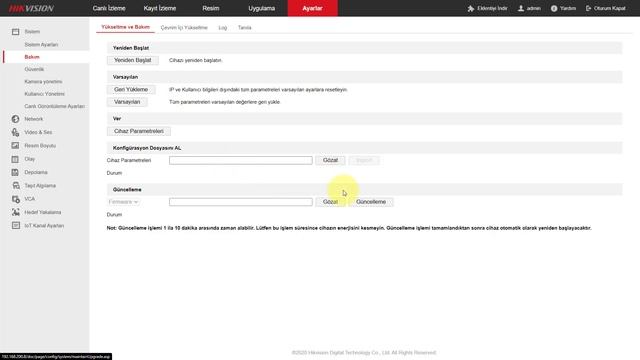Viewport: 640px width, 360px height.
Task: Click the IoT Kanal Ayarları icon
Action: click(16, 225)
